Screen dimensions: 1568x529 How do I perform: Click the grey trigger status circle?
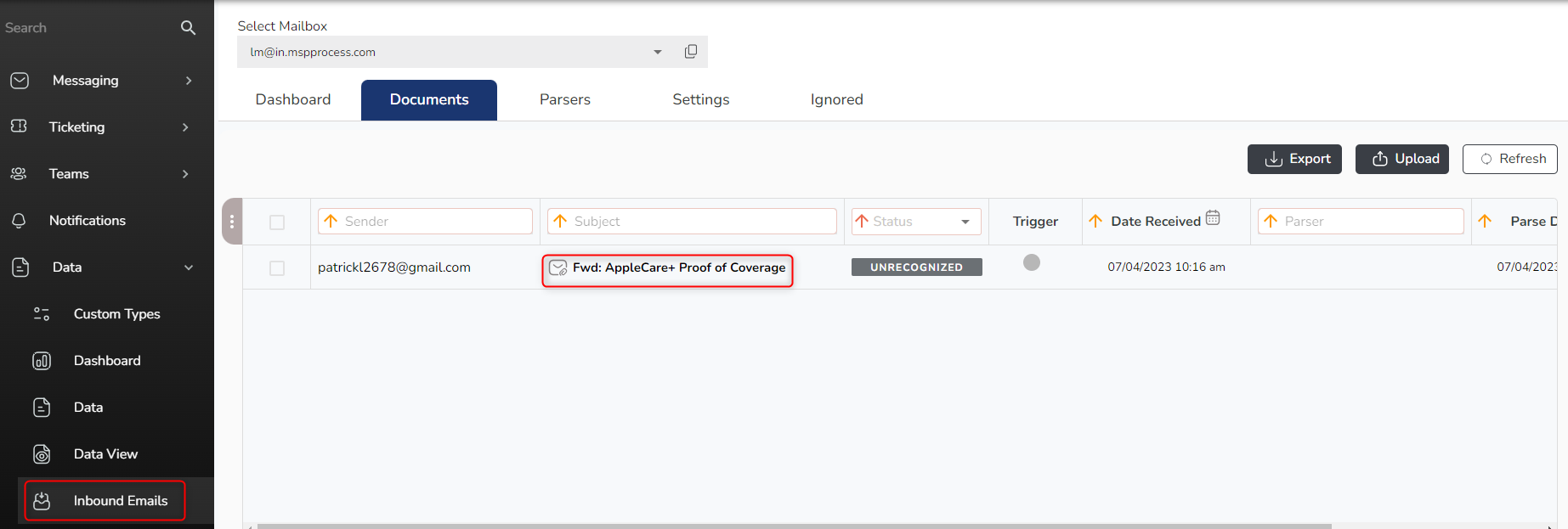1032,262
